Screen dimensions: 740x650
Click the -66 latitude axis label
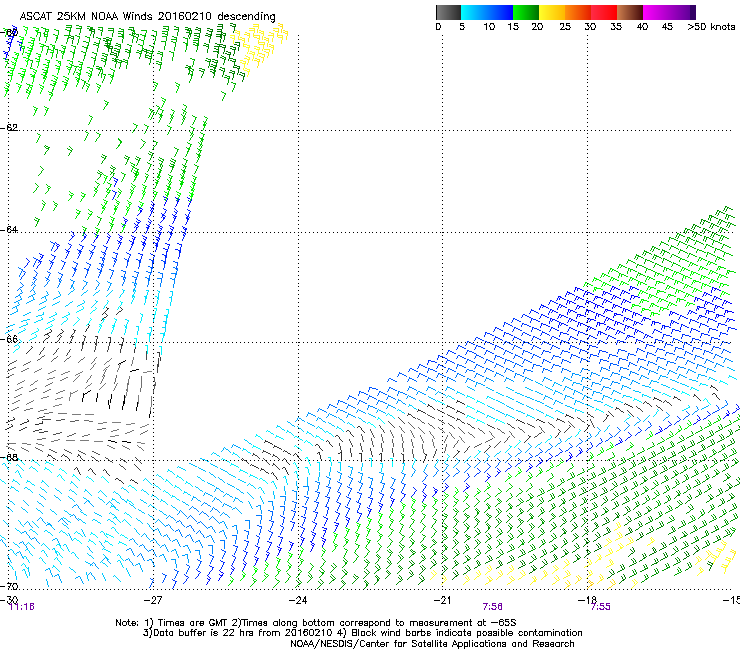click(9, 339)
